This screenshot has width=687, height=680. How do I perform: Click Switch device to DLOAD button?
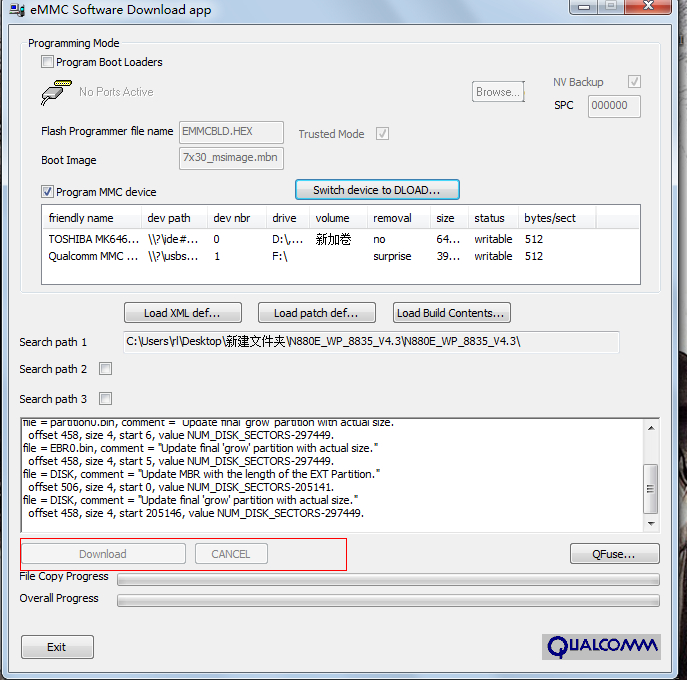377,190
